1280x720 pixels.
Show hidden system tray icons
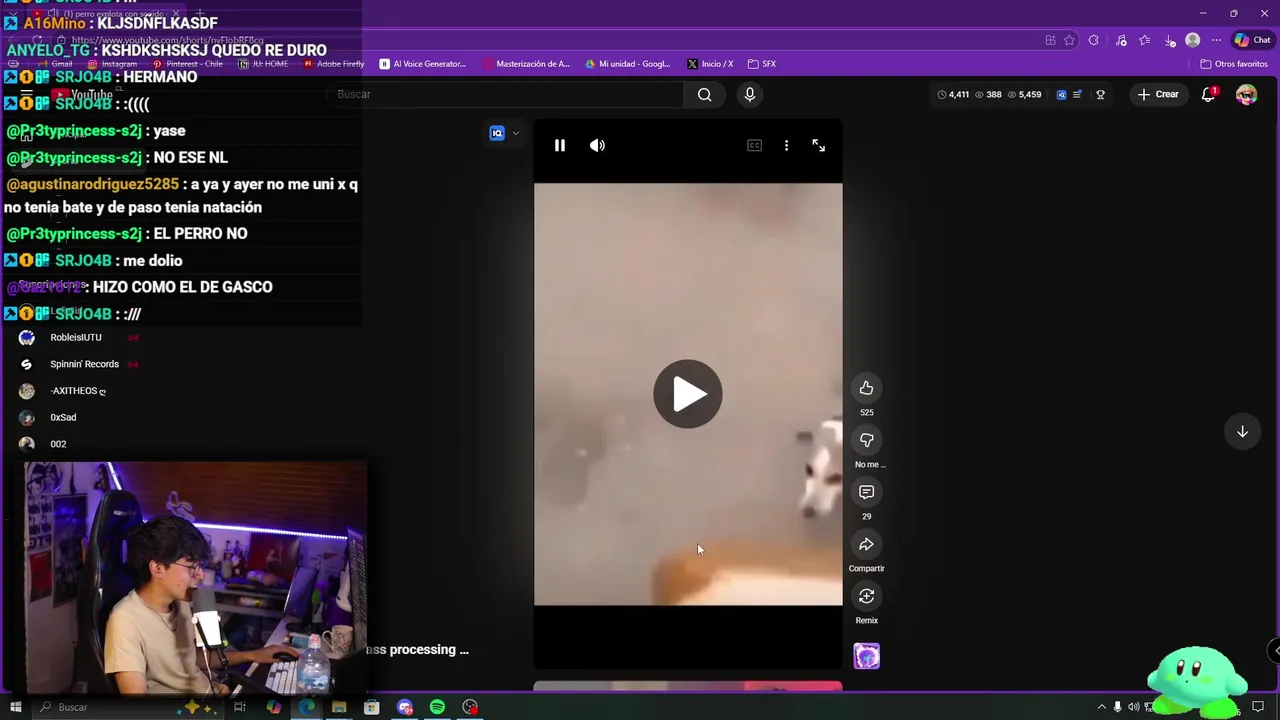(x=1102, y=707)
